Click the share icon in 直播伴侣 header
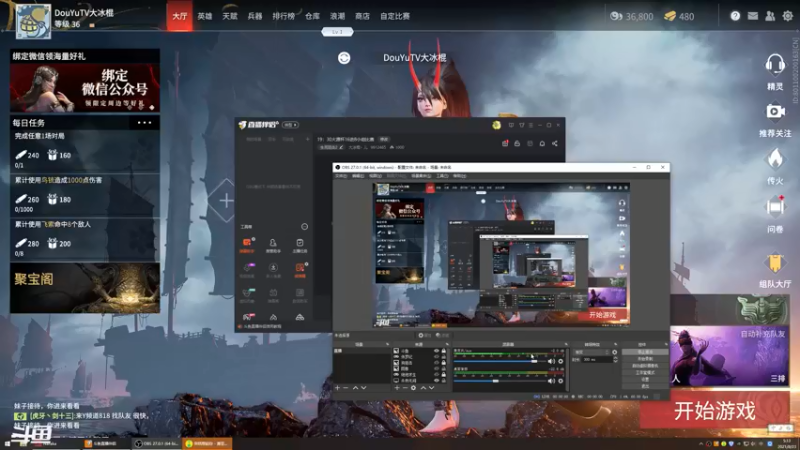This screenshot has width=800, height=450. [x=555, y=143]
